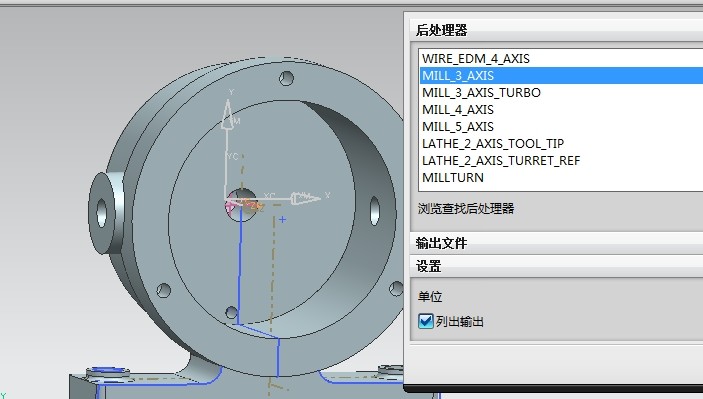Click the Y axis arrow of the triad
The image size is (703, 399).
(227, 114)
